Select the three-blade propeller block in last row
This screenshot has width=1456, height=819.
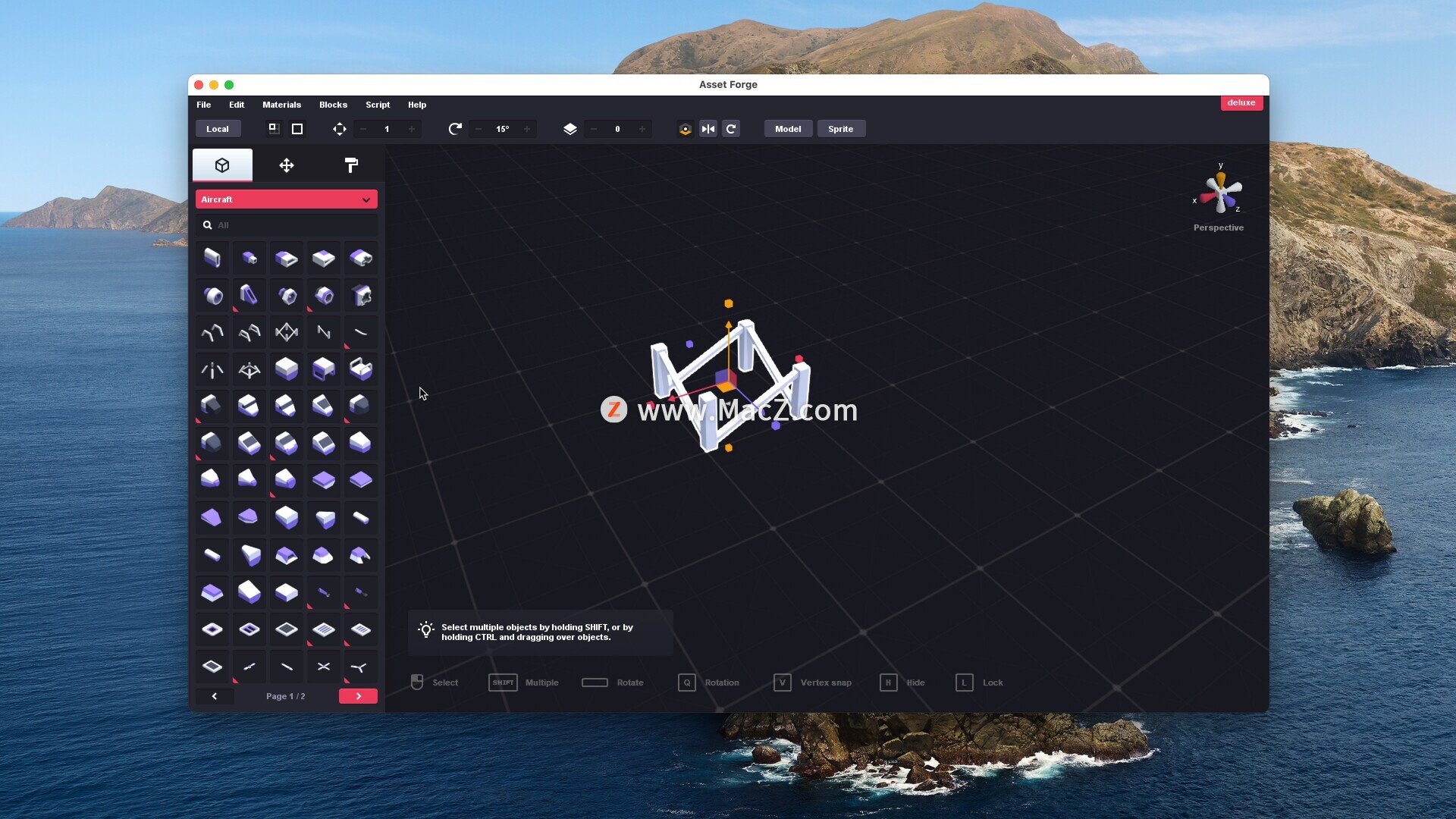pos(361,667)
